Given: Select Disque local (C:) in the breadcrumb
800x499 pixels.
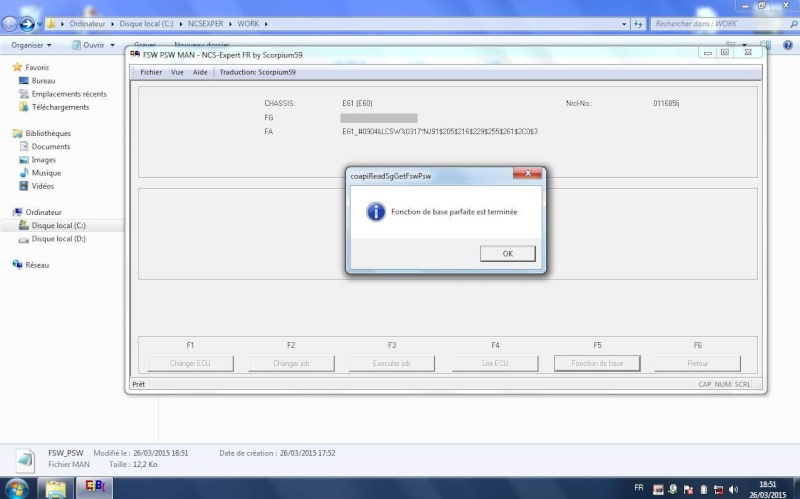Looking at the screenshot, I should pyautogui.click(x=146, y=23).
